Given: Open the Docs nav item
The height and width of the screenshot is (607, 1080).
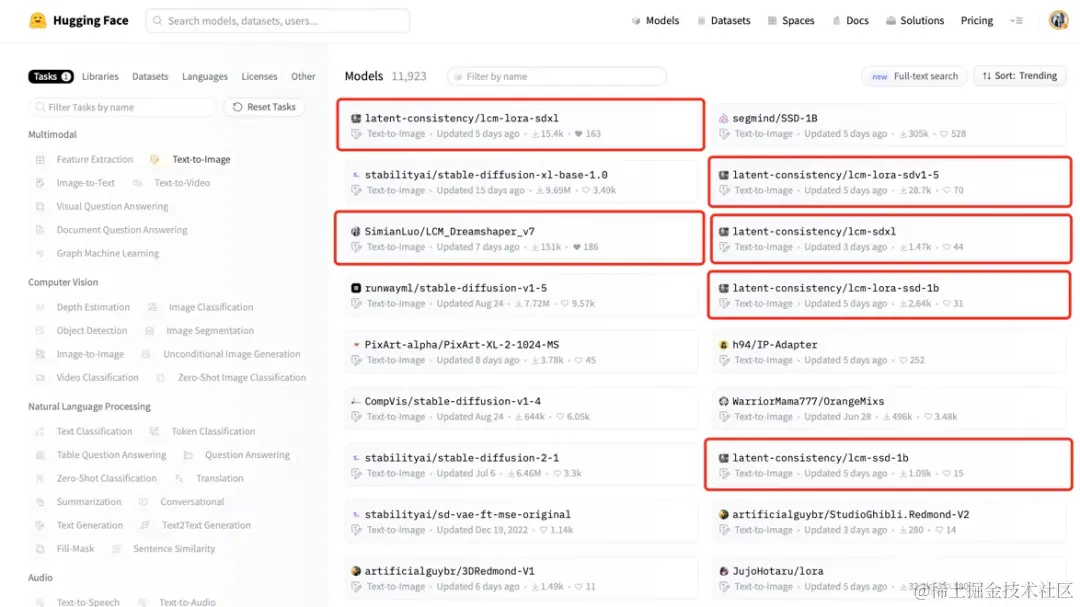Looking at the screenshot, I should point(851,21).
